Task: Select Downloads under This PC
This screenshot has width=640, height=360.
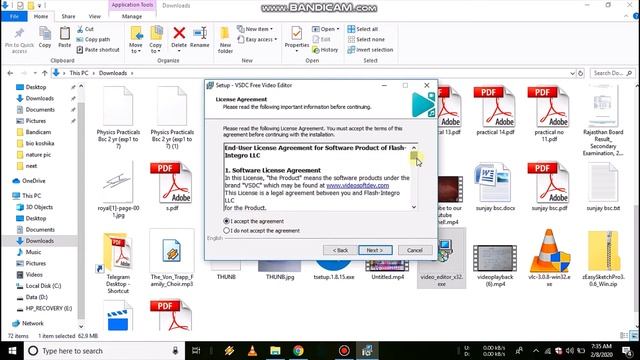Action: 40,241
